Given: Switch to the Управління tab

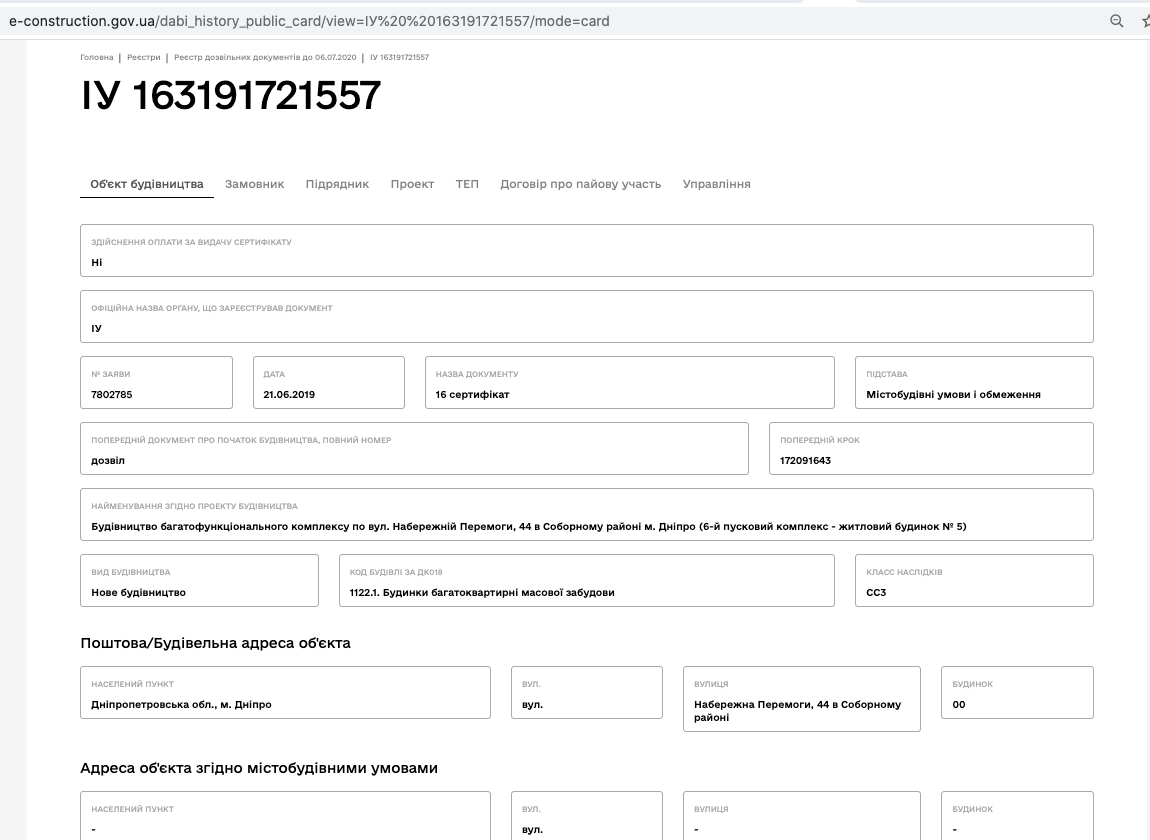Looking at the screenshot, I should pyautogui.click(x=717, y=184).
